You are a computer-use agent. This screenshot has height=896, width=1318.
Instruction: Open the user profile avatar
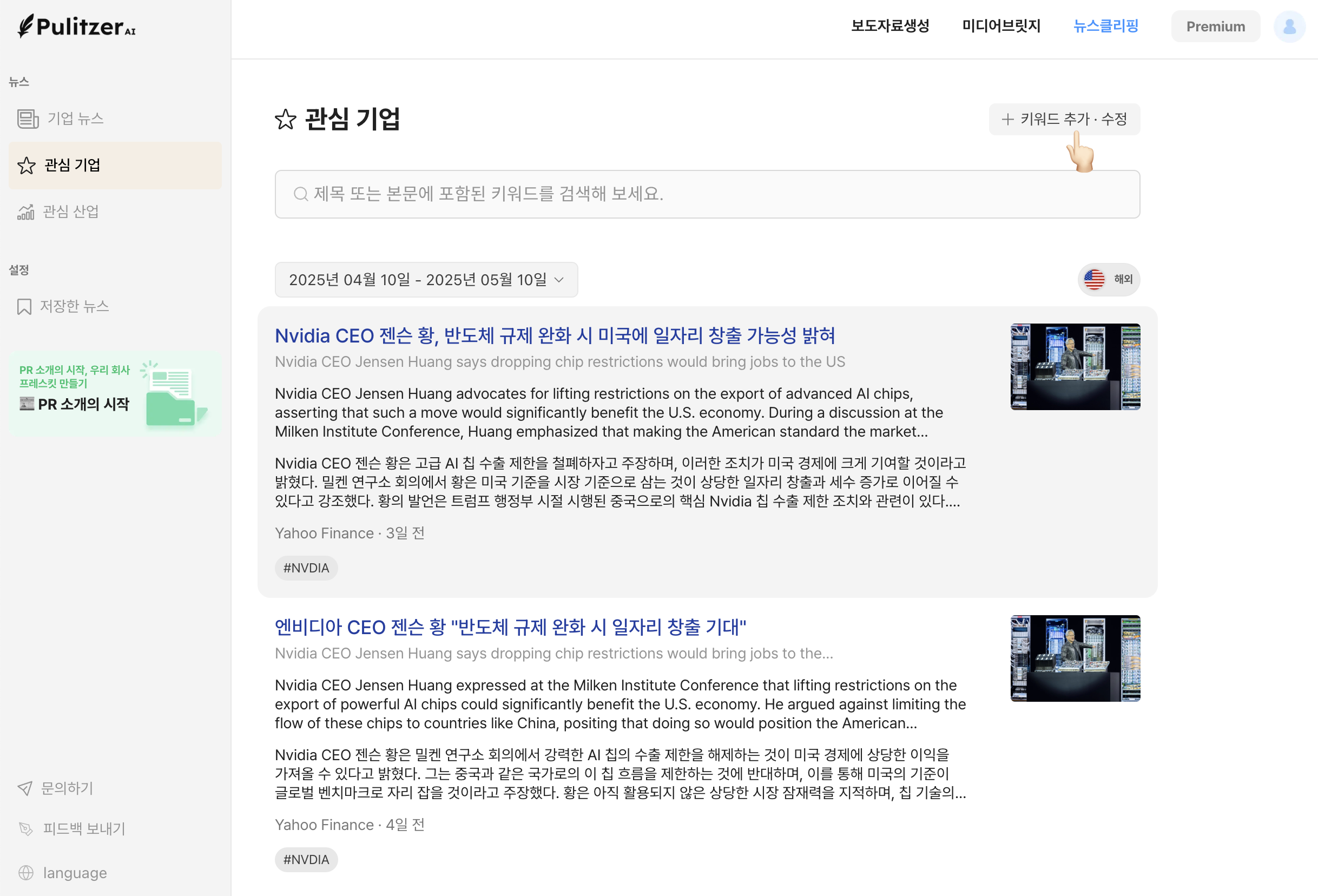(1289, 26)
